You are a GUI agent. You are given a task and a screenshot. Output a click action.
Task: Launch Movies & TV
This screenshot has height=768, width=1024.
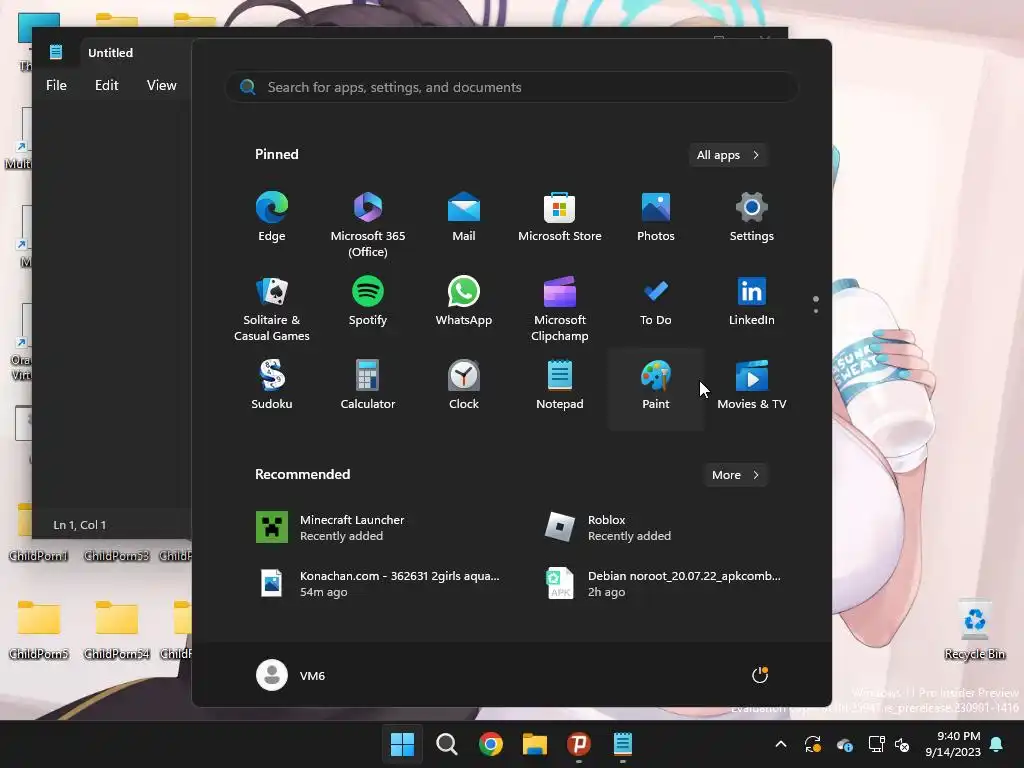click(x=752, y=385)
